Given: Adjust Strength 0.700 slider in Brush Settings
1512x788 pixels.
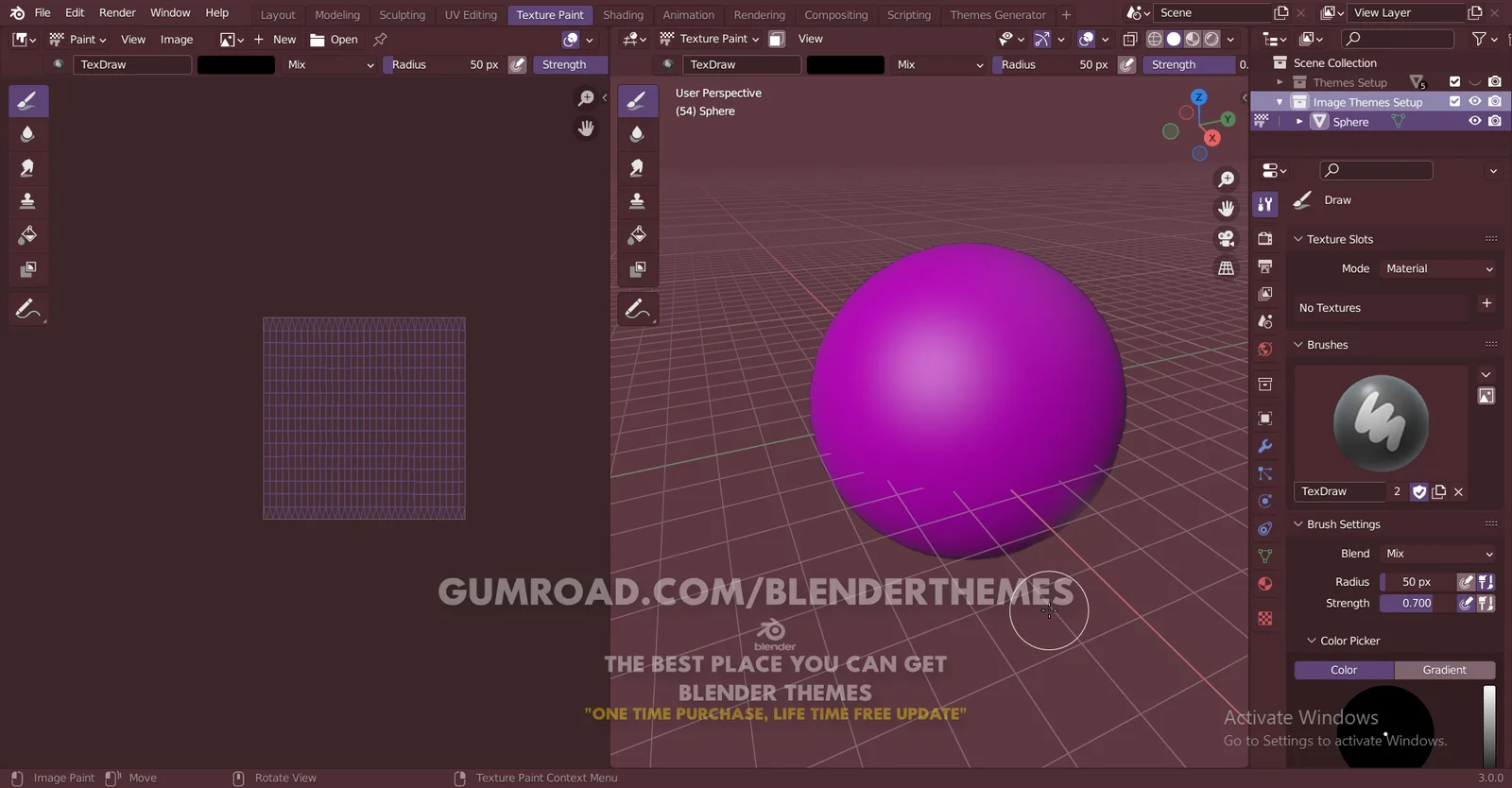Looking at the screenshot, I should tap(1417, 603).
